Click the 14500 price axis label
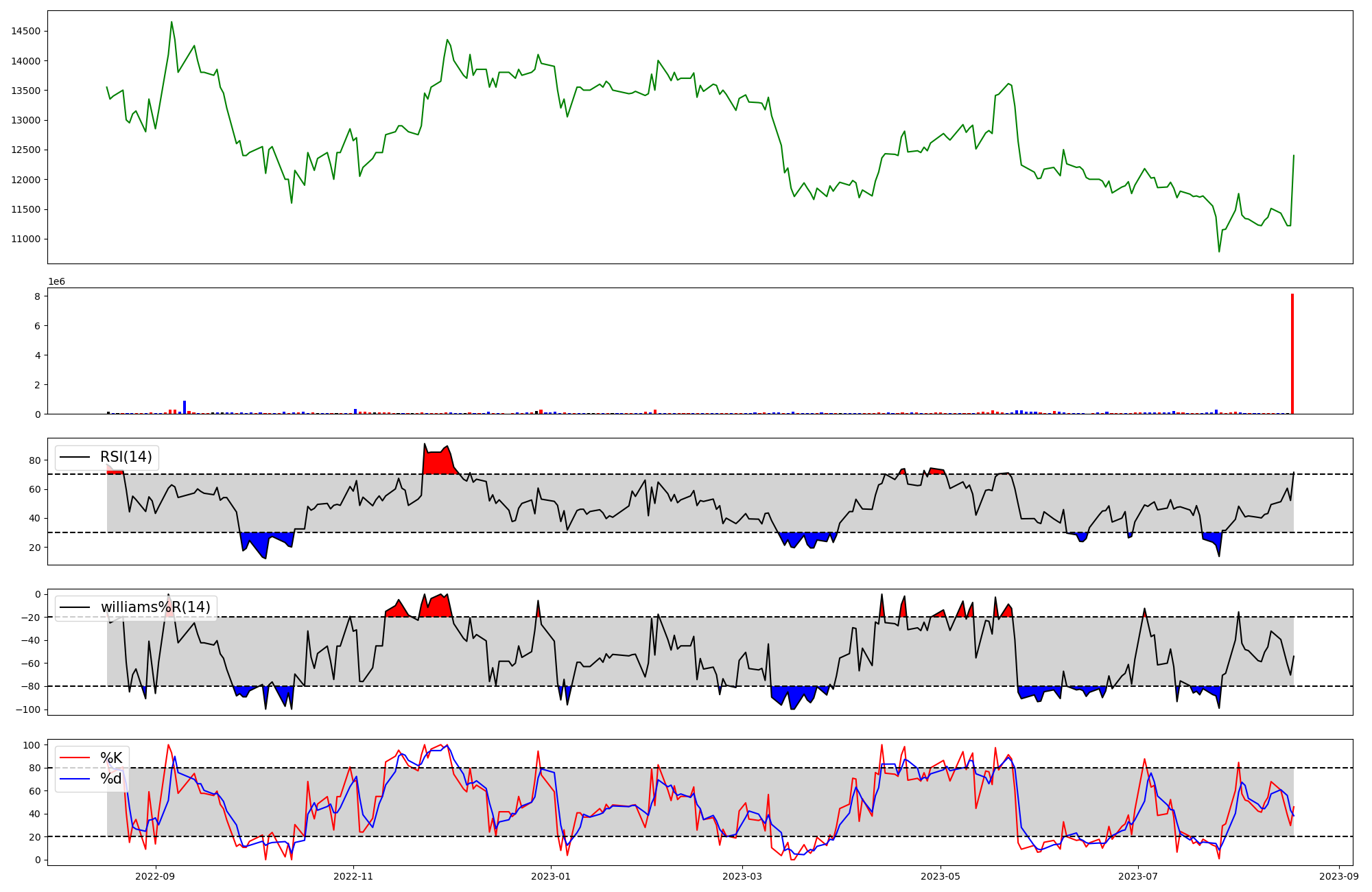 point(26,31)
